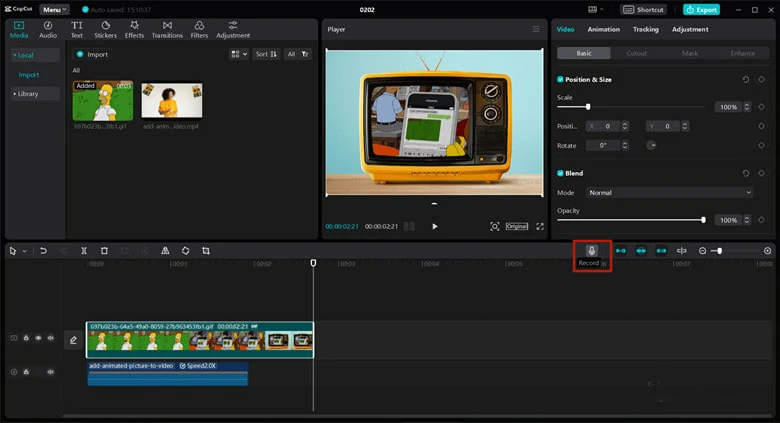Viewport: 780px width, 423px height.
Task: Open the All filter for media types
Action: pyautogui.click(x=297, y=54)
